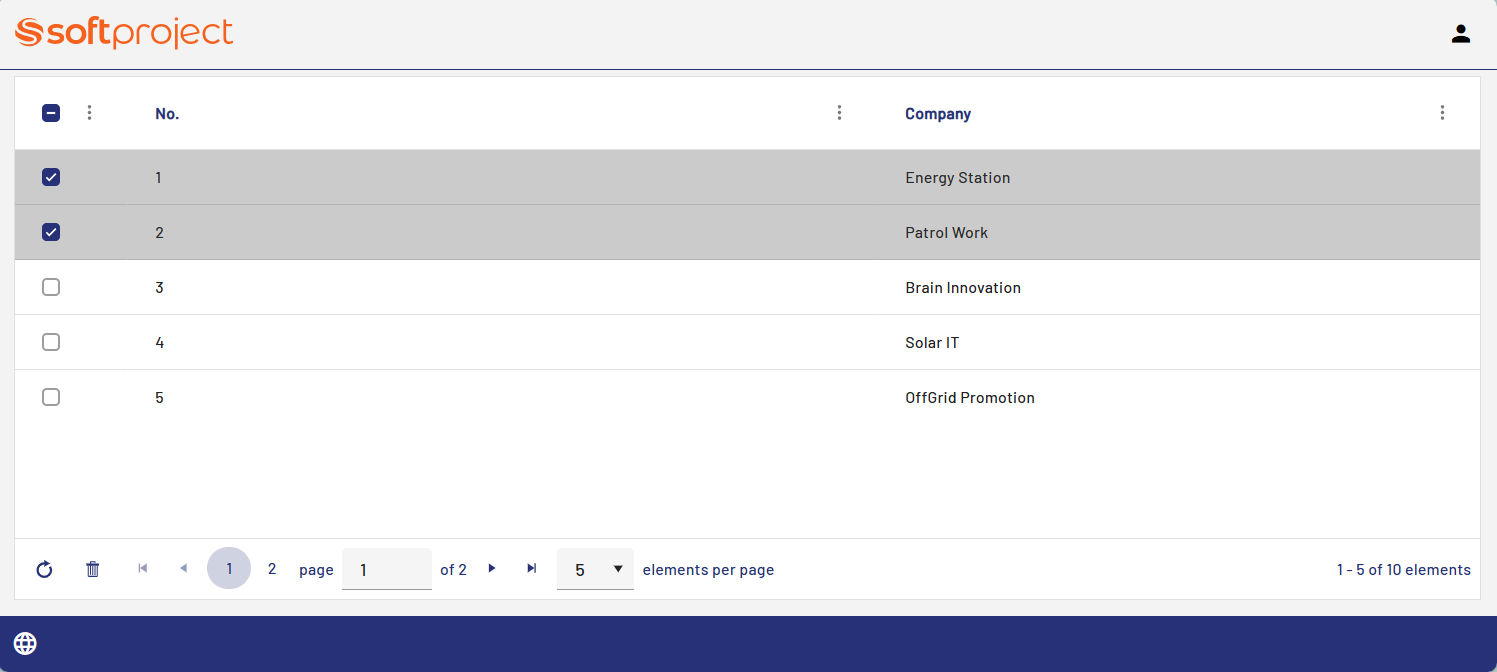Screen dimensions: 1497x672
Task: Click the refresh table icon
Action: click(x=44, y=570)
